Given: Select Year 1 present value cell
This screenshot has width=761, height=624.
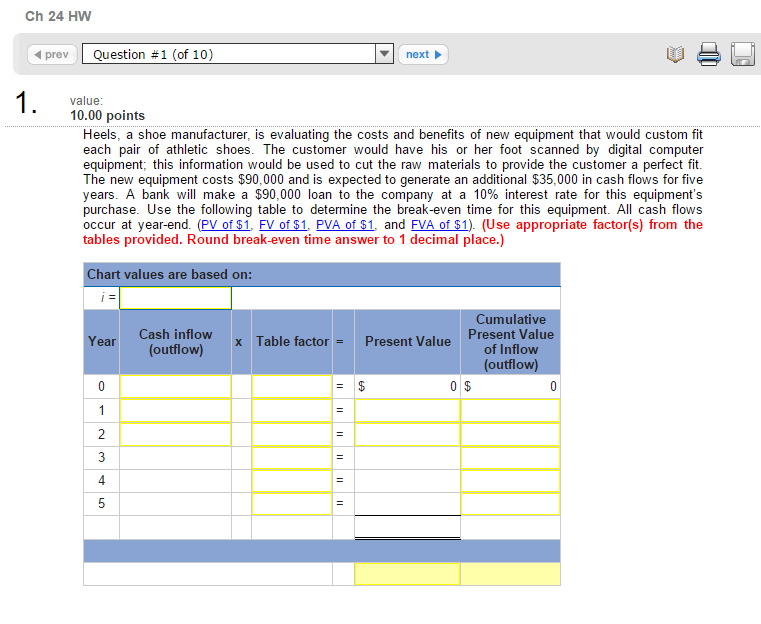Looking at the screenshot, I should (407, 410).
